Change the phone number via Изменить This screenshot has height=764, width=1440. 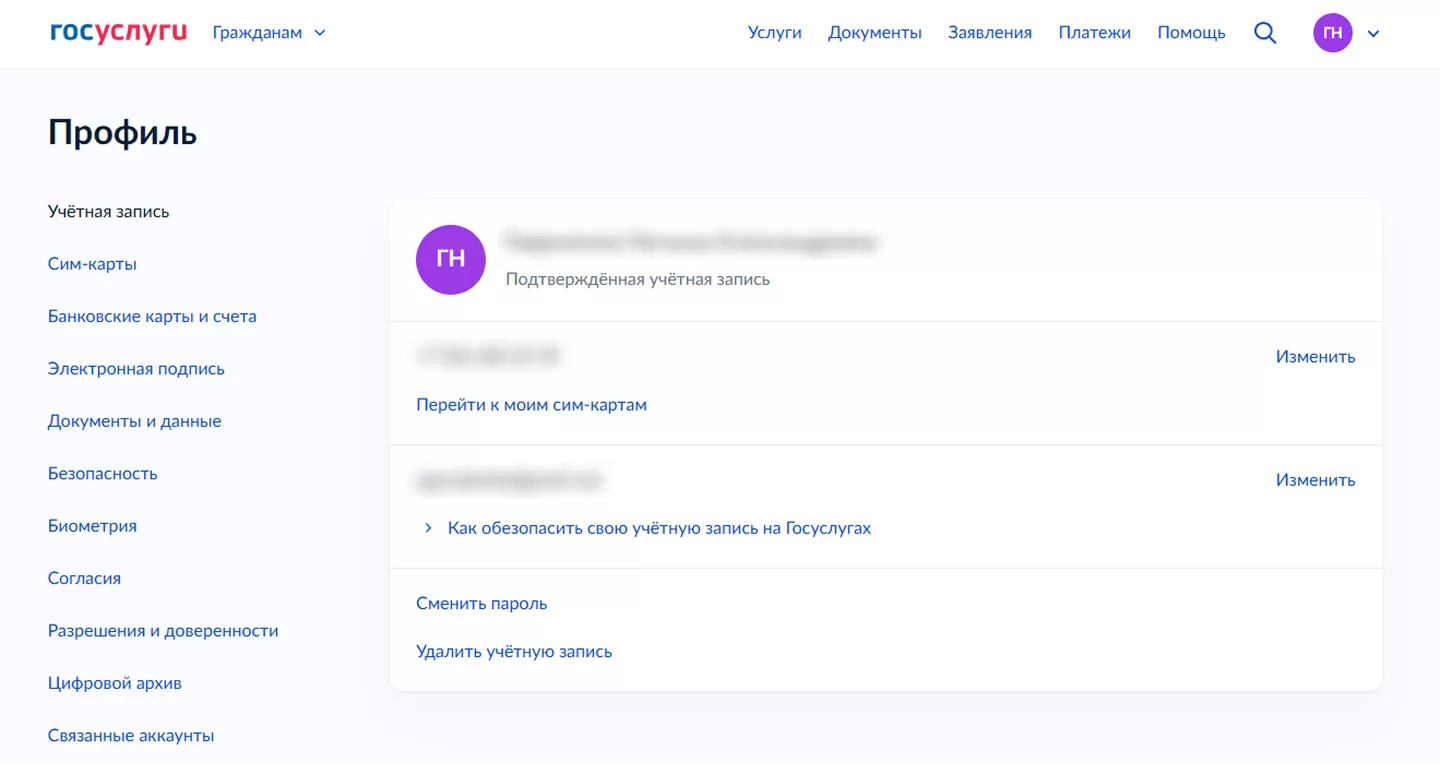point(1315,357)
